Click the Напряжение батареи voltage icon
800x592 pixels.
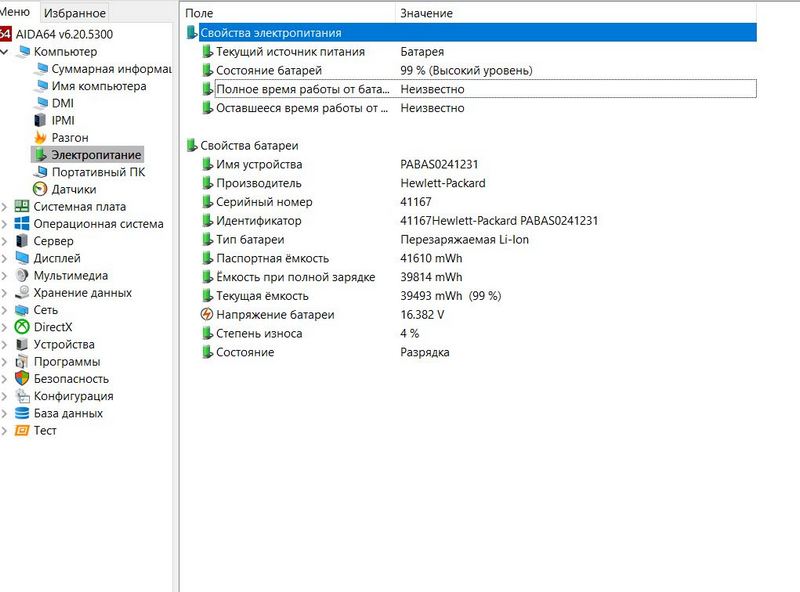(x=207, y=315)
